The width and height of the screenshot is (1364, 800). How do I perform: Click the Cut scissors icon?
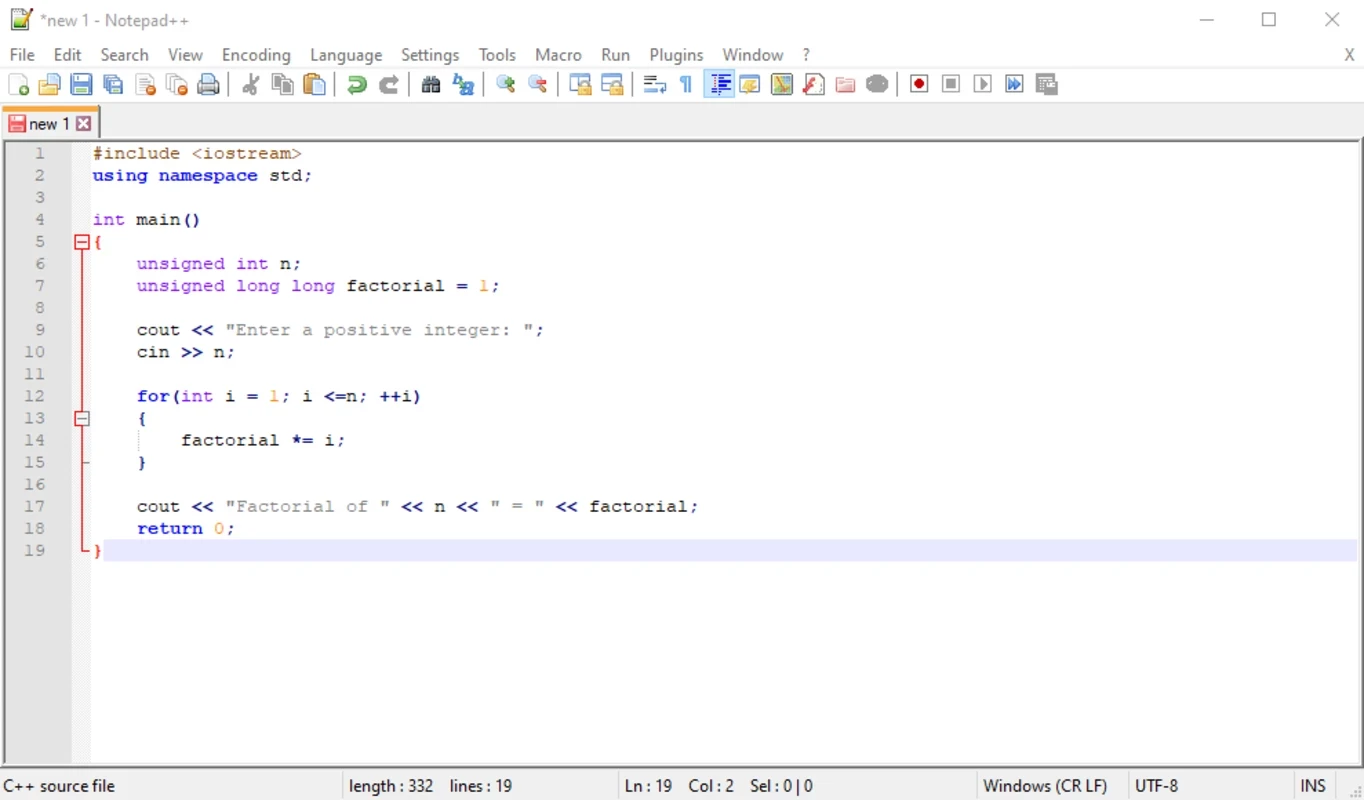click(x=250, y=85)
